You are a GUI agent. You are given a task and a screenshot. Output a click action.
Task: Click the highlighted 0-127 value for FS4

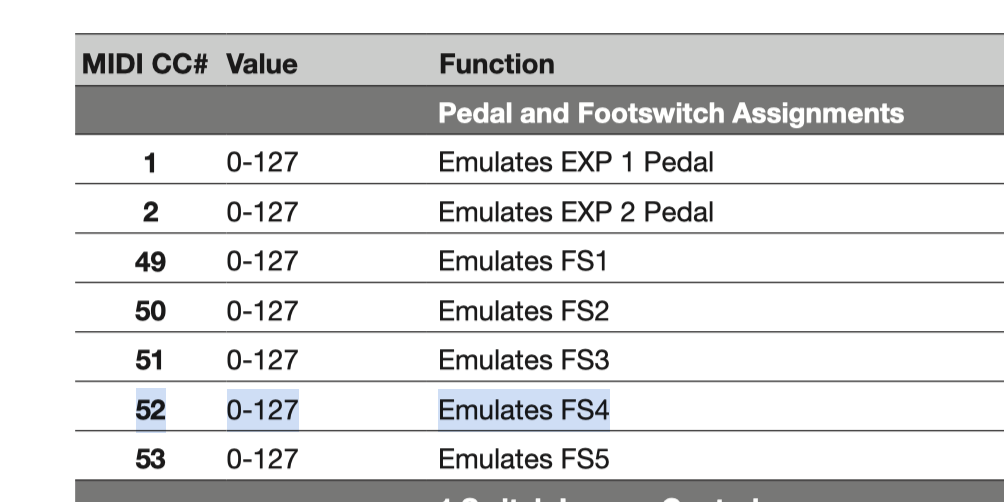[262, 410]
